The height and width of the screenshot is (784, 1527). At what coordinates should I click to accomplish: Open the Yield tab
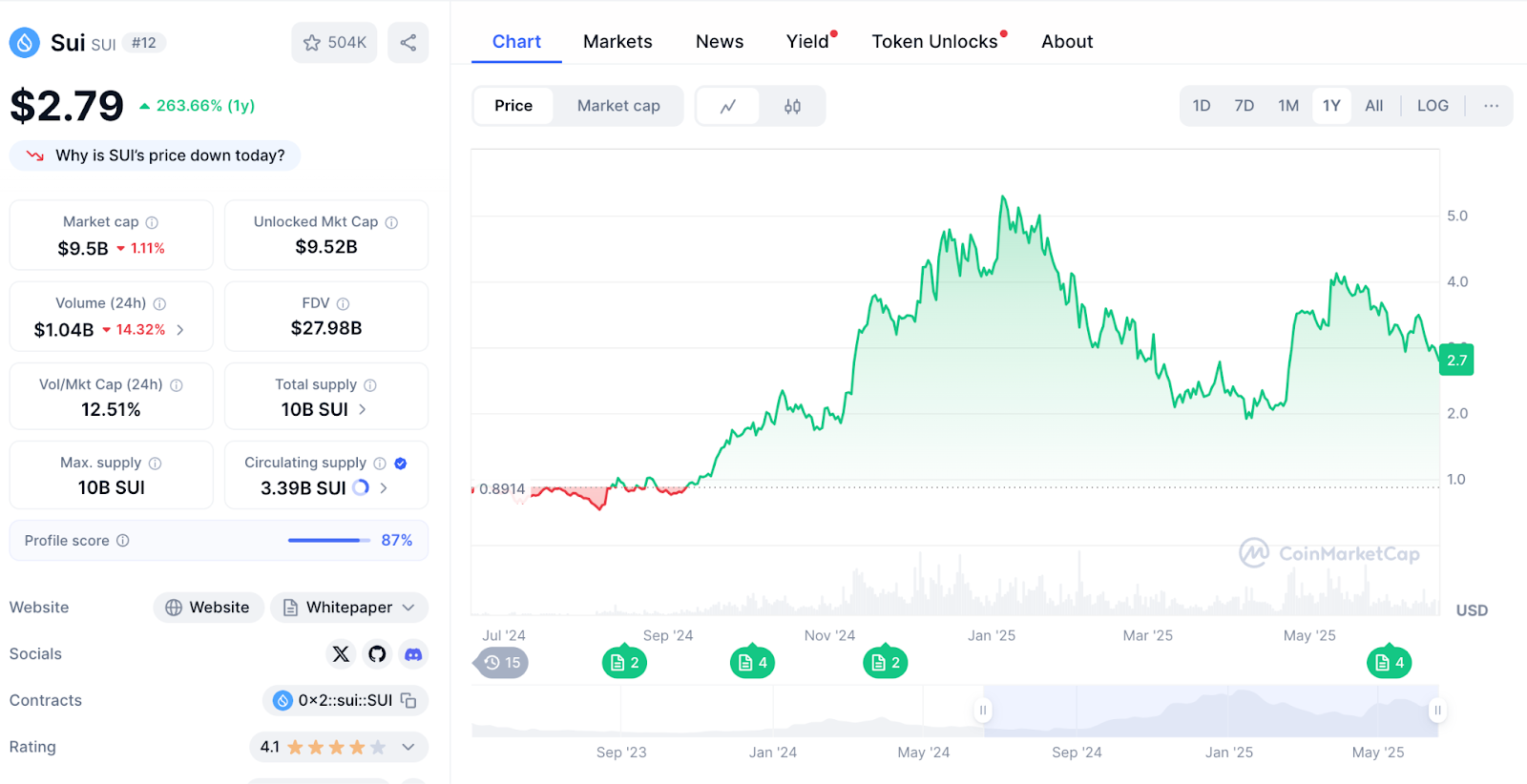808,42
